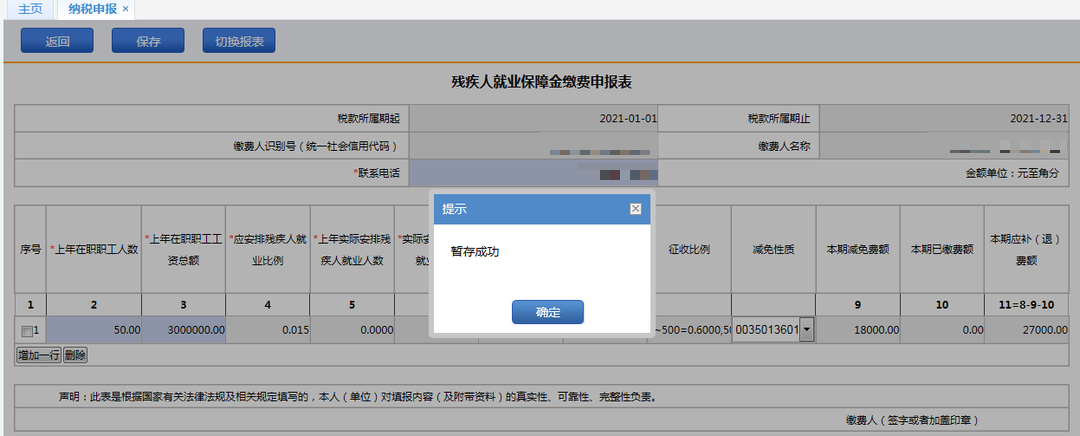
Task: Click the form title 残疾人就业保障金缴费申报表
Action: (541, 83)
